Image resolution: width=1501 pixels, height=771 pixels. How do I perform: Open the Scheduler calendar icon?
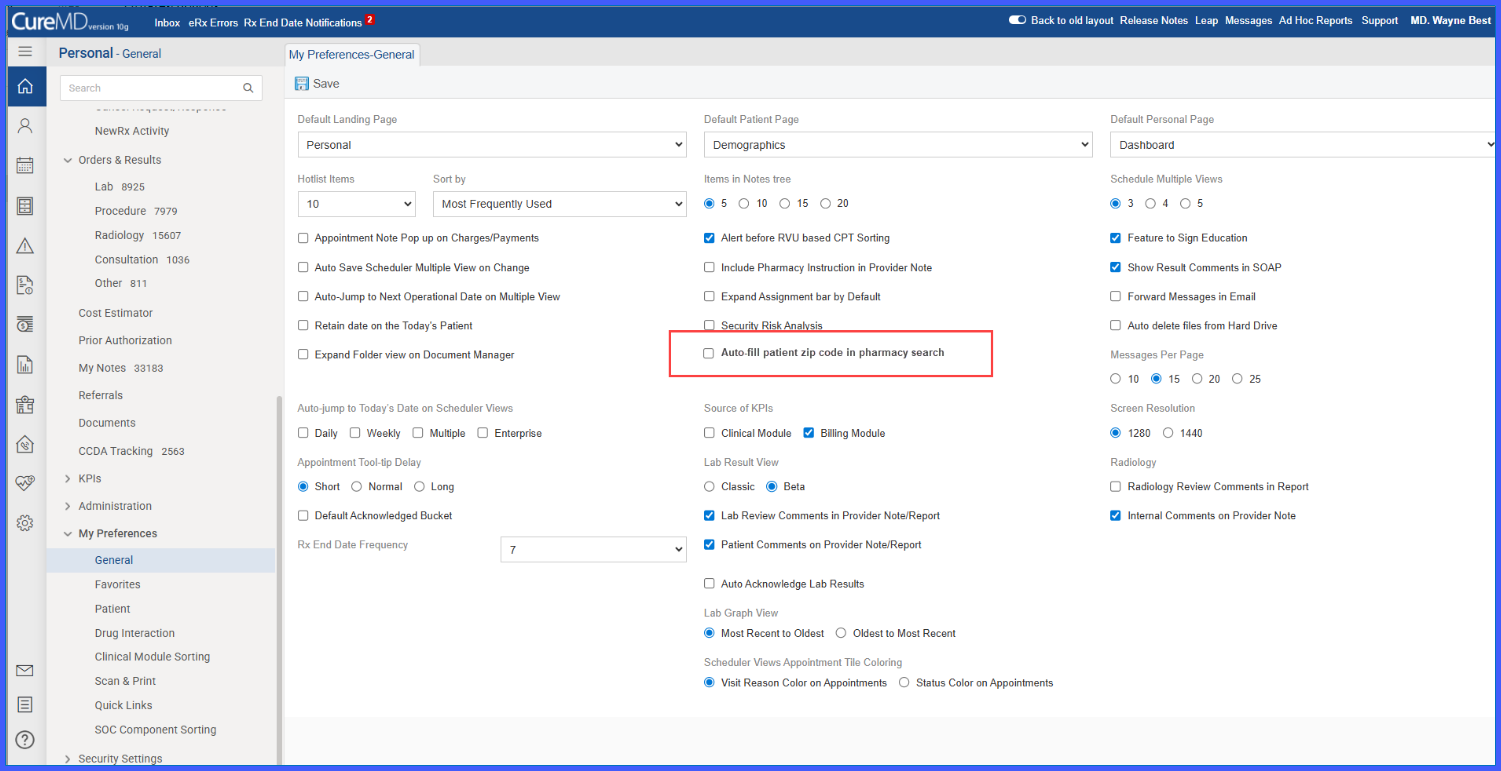(x=25, y=166)
